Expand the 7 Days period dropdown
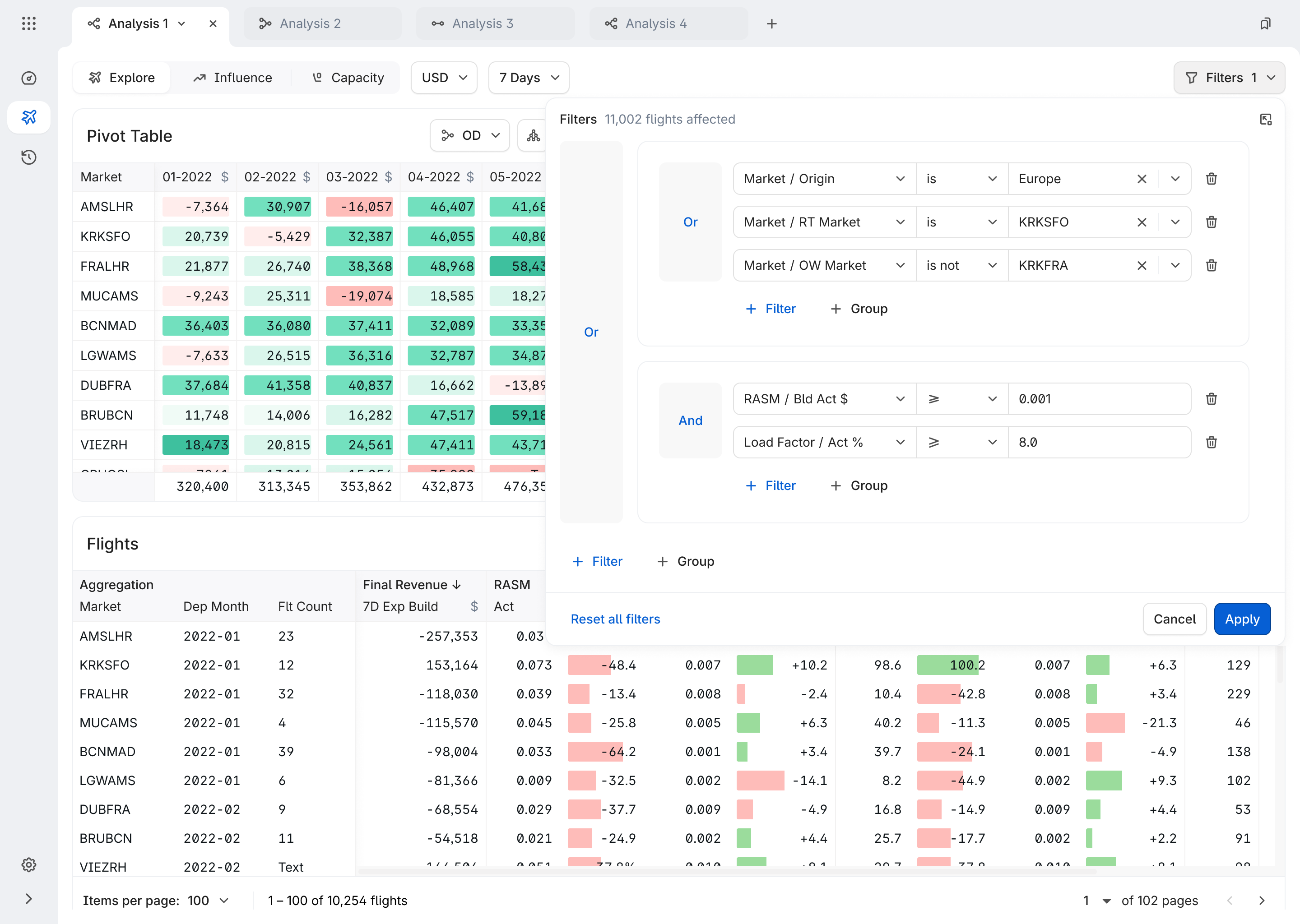Screen dimensions: 1300x924 [x=529, y=78]
